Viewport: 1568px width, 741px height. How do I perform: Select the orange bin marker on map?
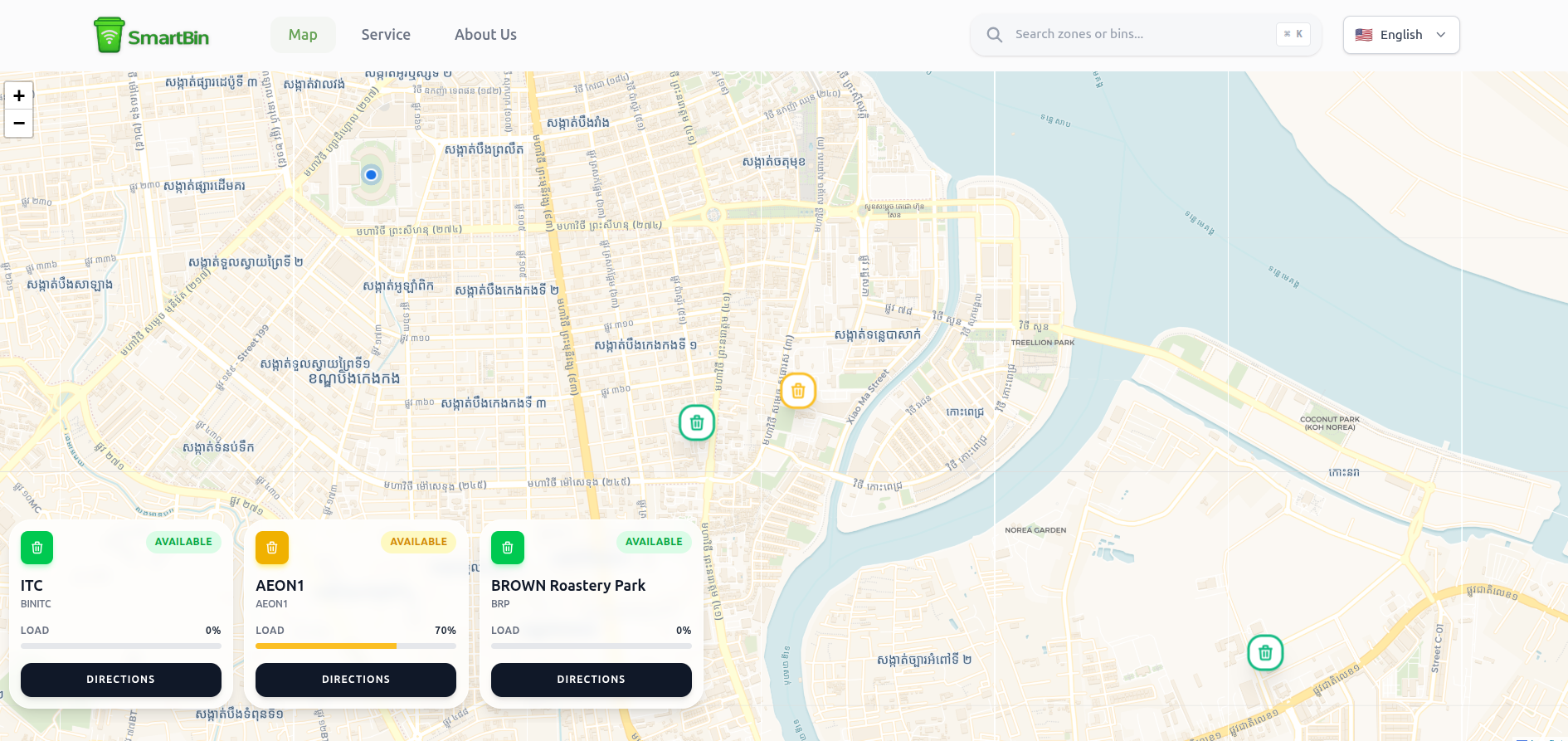pos(798,391)
